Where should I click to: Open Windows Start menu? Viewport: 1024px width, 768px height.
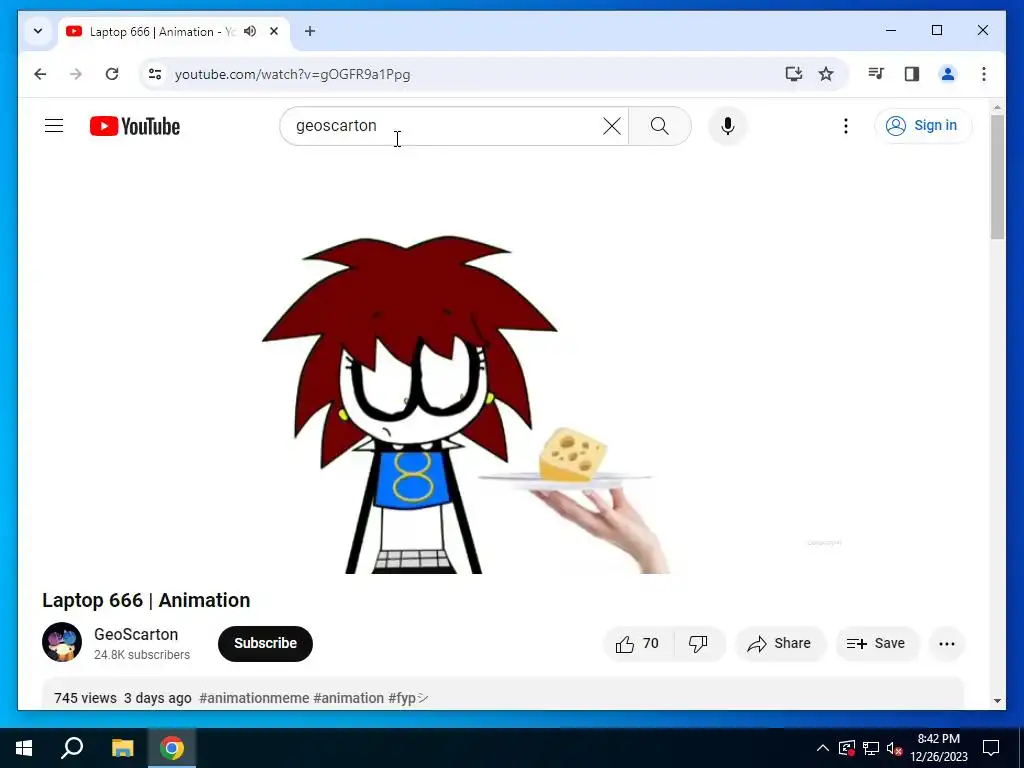24,748
